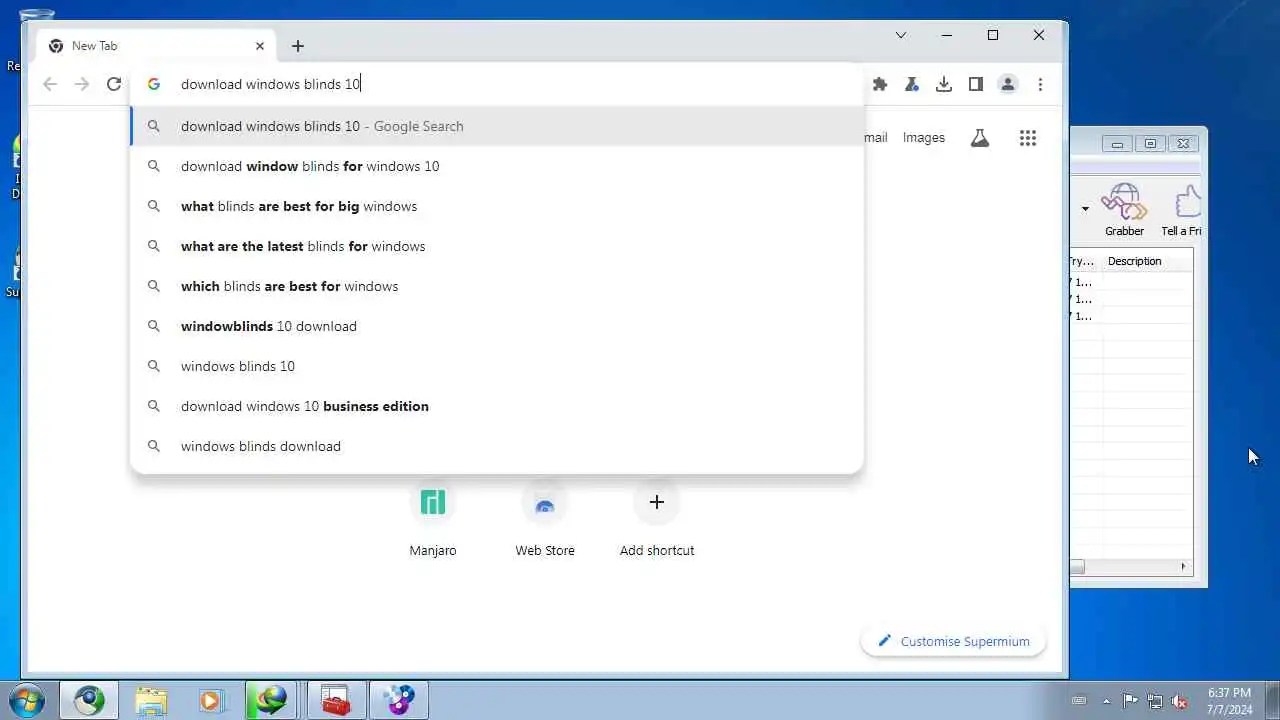
Task: Click the Supermium taskbar icon
Action: (89, 700)
